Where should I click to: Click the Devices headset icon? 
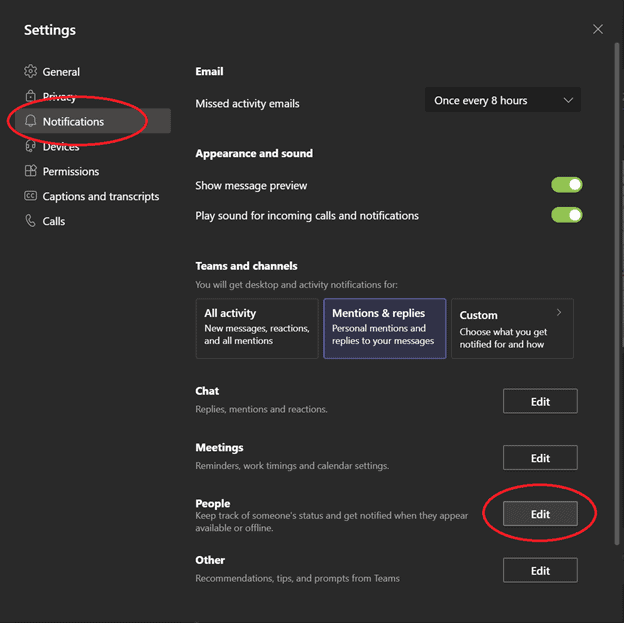pyautogui.click(x=30, y=146)
